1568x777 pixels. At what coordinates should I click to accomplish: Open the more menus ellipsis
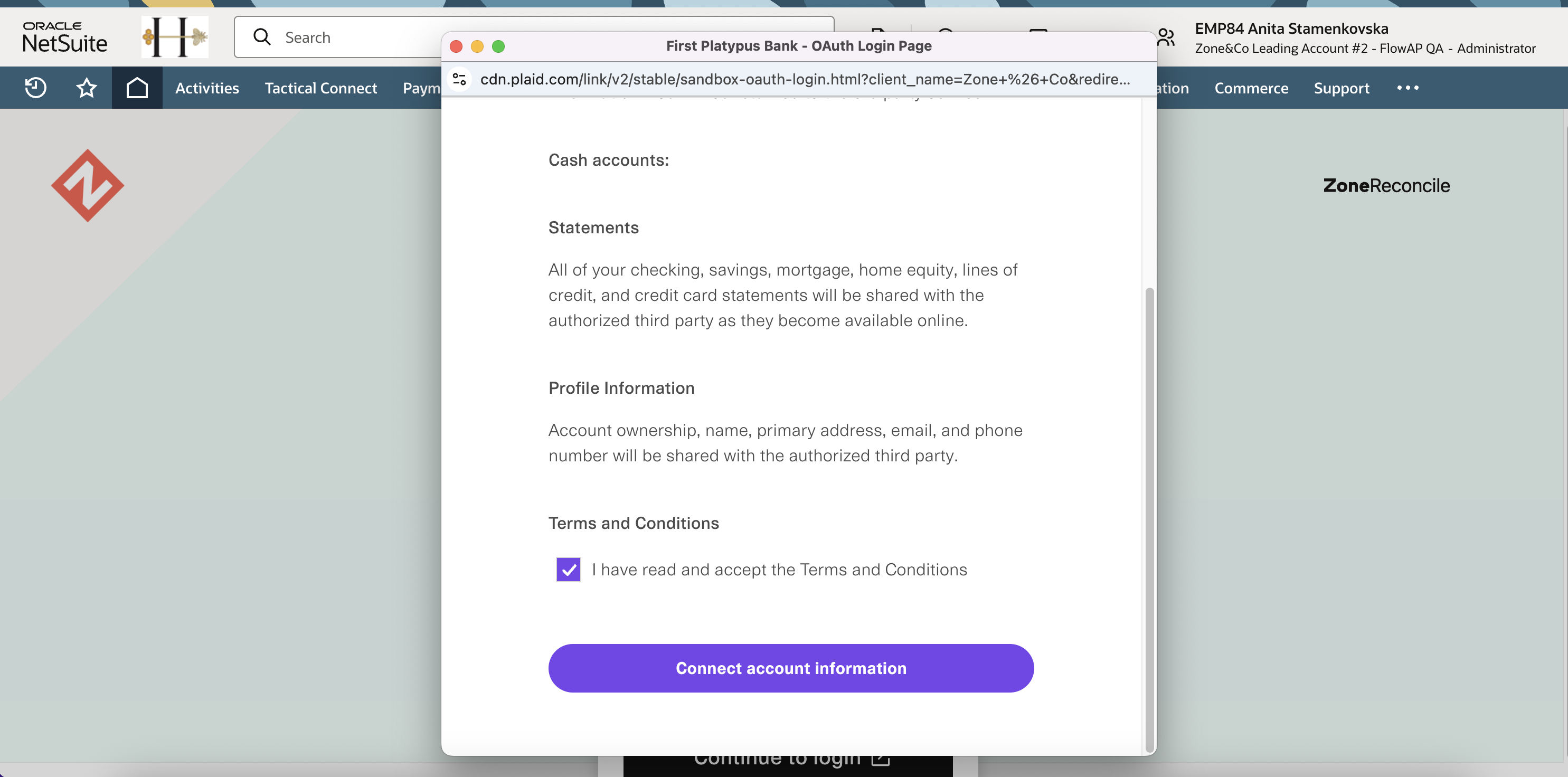(x=1408, y=88)
